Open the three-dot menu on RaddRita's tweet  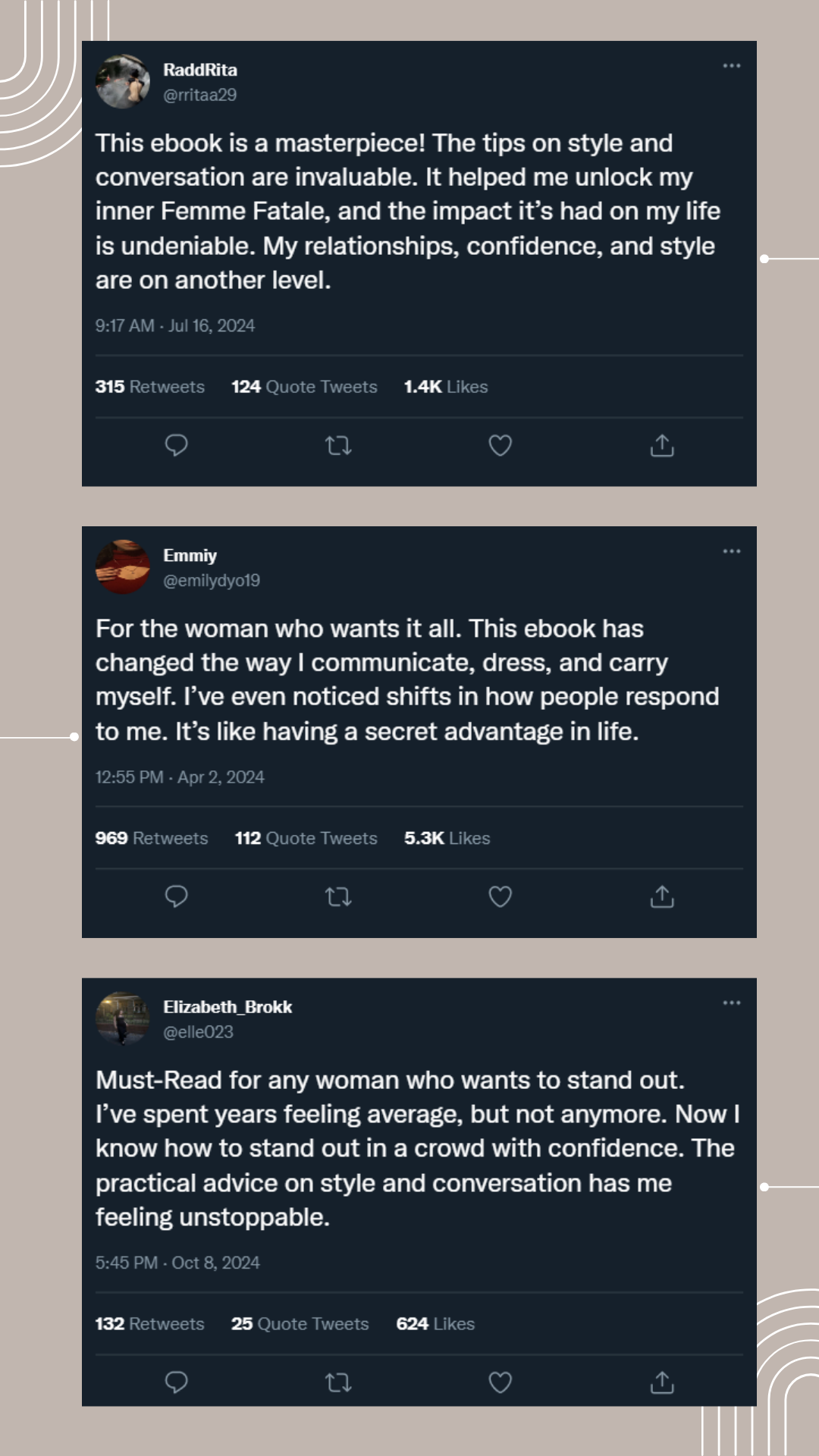coord(731,66)
